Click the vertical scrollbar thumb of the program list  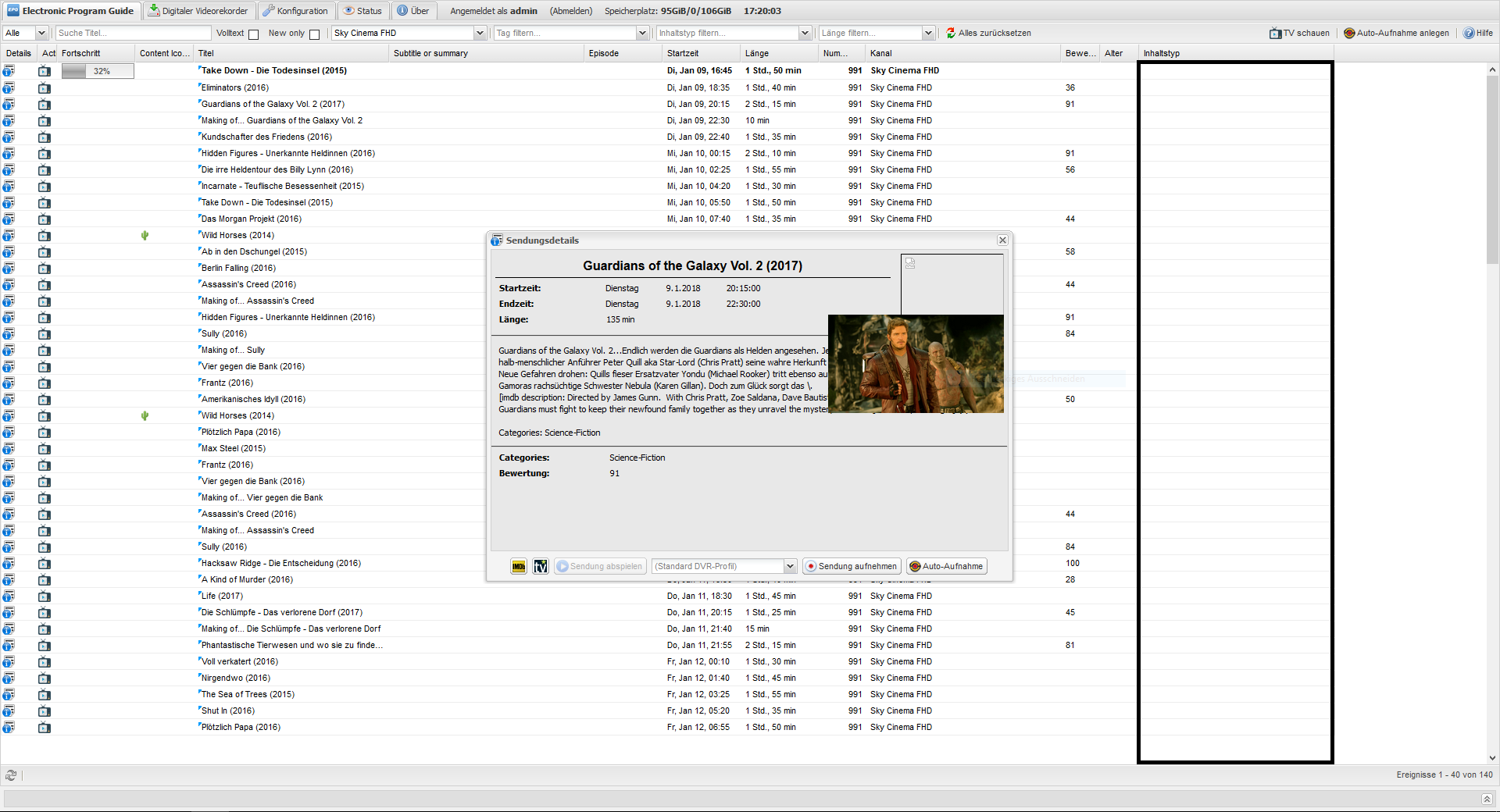tap(1492, 171)
